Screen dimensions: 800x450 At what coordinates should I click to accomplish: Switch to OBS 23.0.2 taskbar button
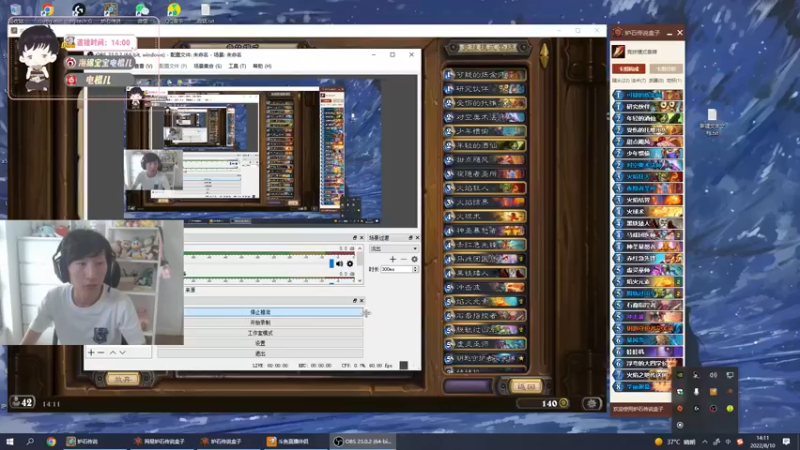363,441
